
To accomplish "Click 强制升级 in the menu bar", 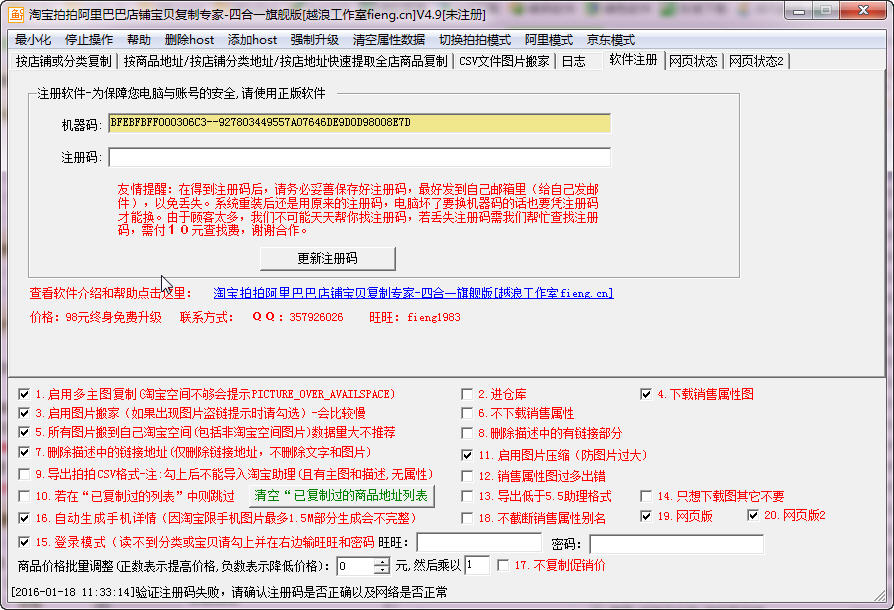I will [x=315, y=40].
